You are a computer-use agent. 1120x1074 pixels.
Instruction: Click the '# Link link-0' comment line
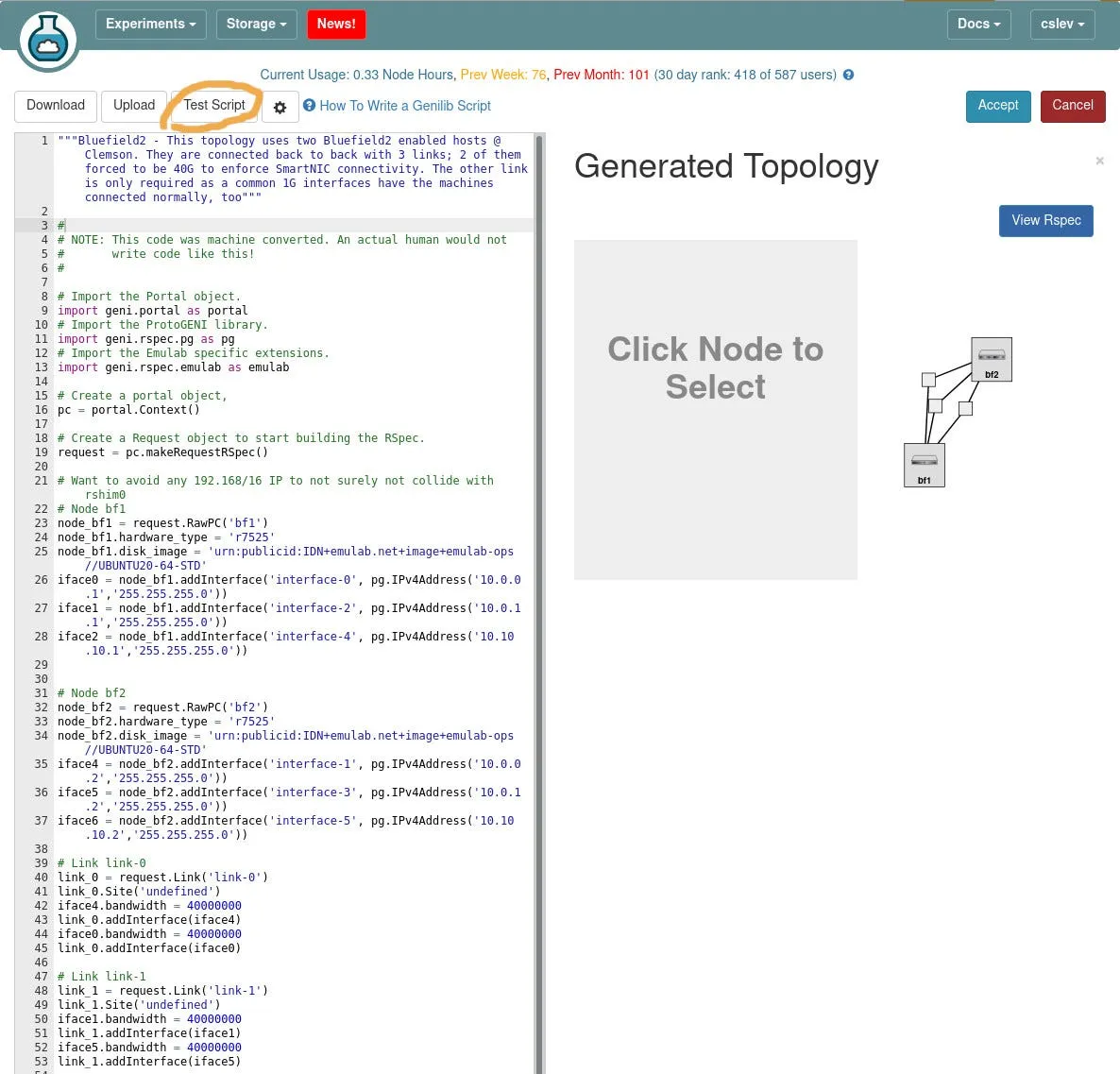(101, 863)
